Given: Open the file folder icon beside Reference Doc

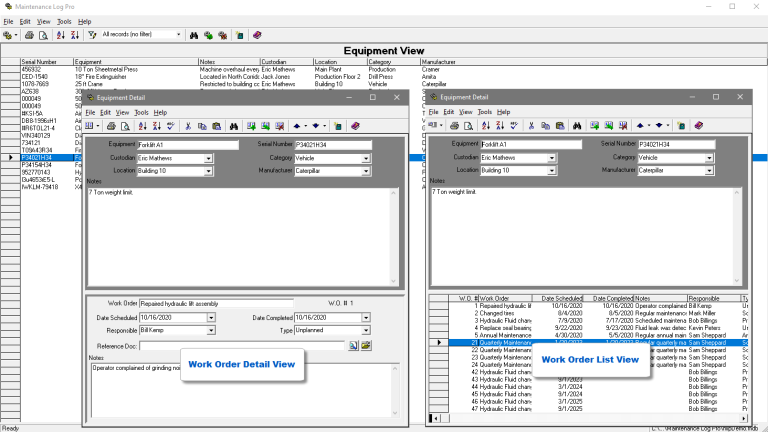Looking at the screenshot, I should click(x=366, y=345).
